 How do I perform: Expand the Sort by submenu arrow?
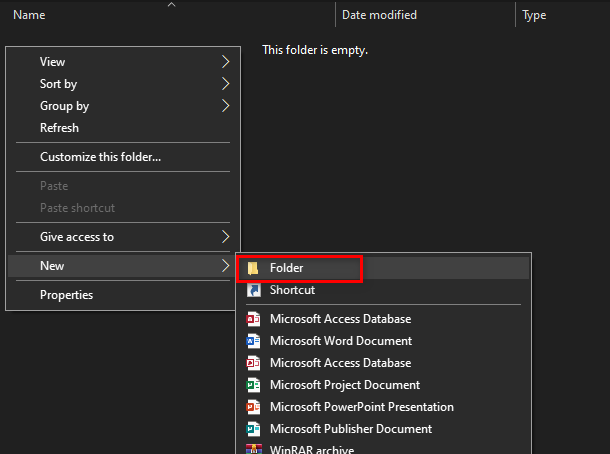click(225, 84)
